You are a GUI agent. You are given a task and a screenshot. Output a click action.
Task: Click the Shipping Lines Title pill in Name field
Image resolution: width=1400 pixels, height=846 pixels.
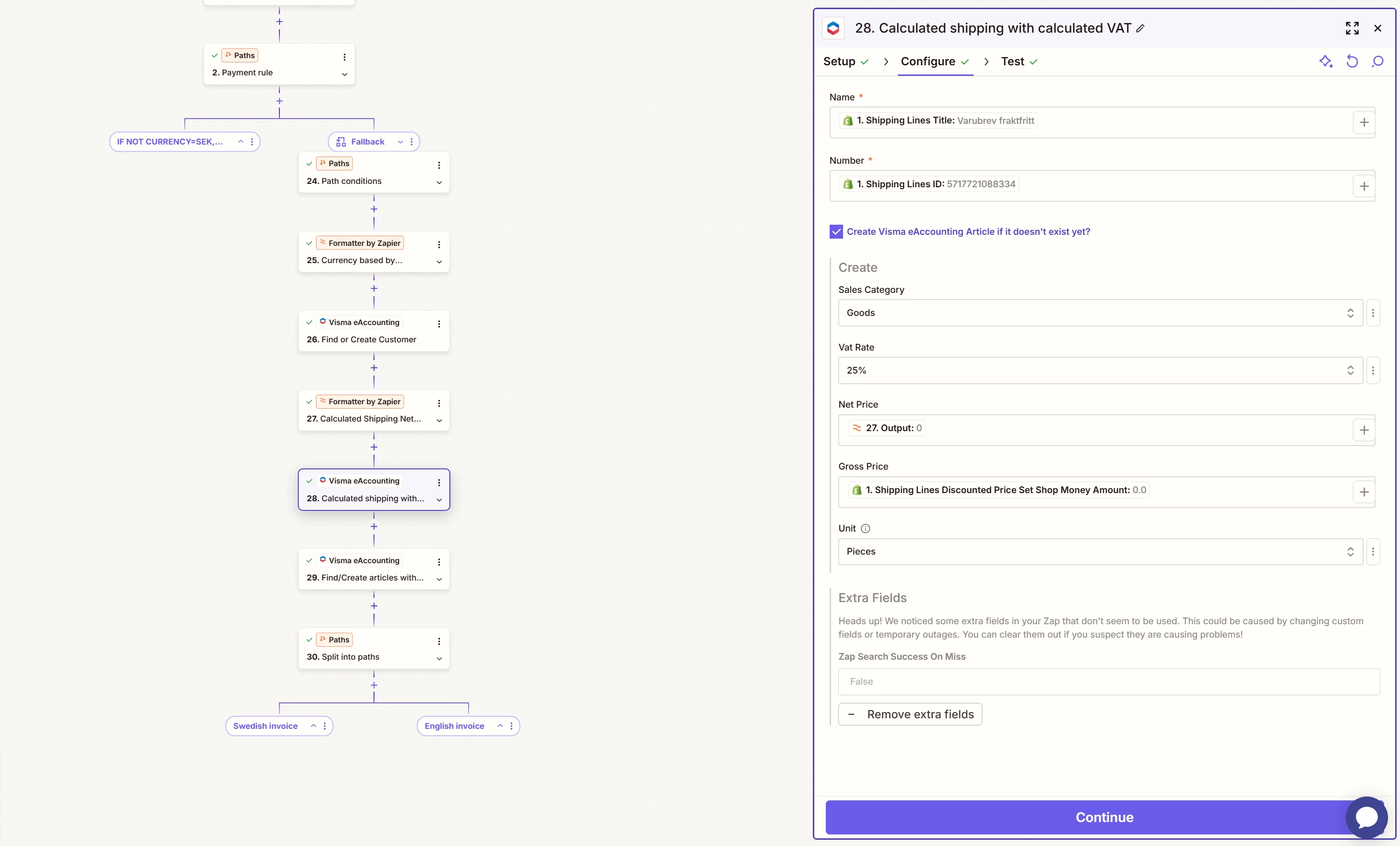[x=939, y=121]
